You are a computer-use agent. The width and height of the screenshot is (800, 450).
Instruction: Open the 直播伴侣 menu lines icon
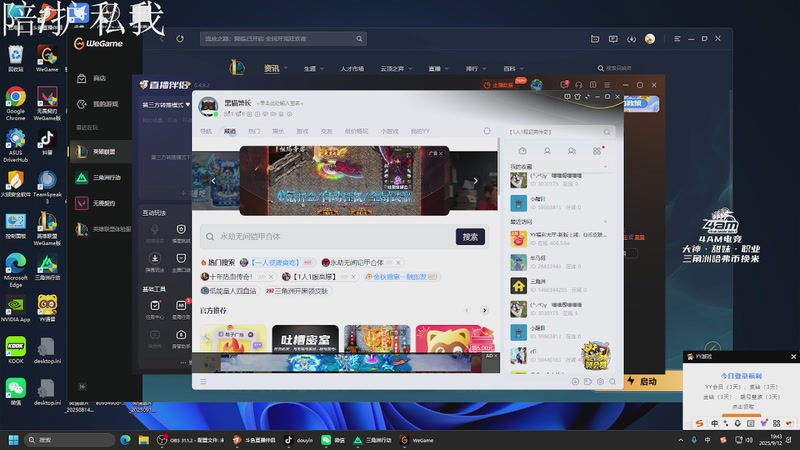tap(607, 85)
